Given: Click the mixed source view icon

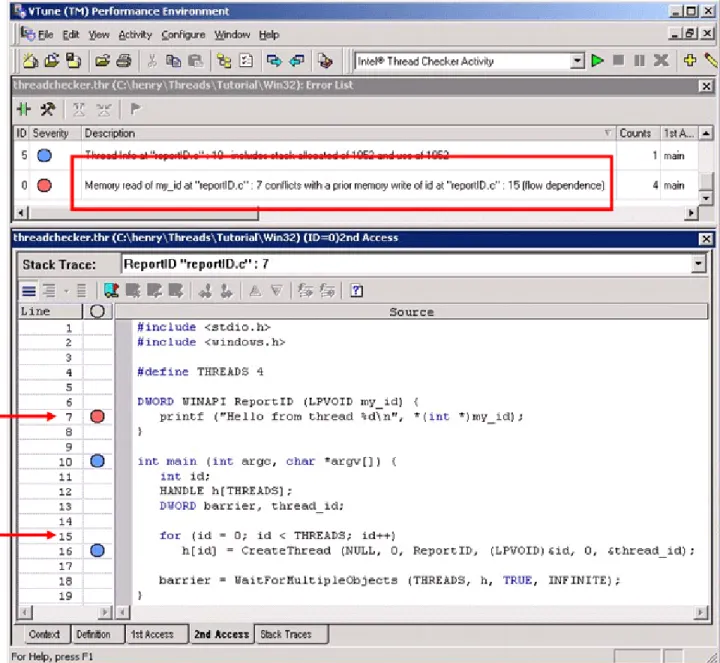Looking at the screenshot, I should (49, 291).
